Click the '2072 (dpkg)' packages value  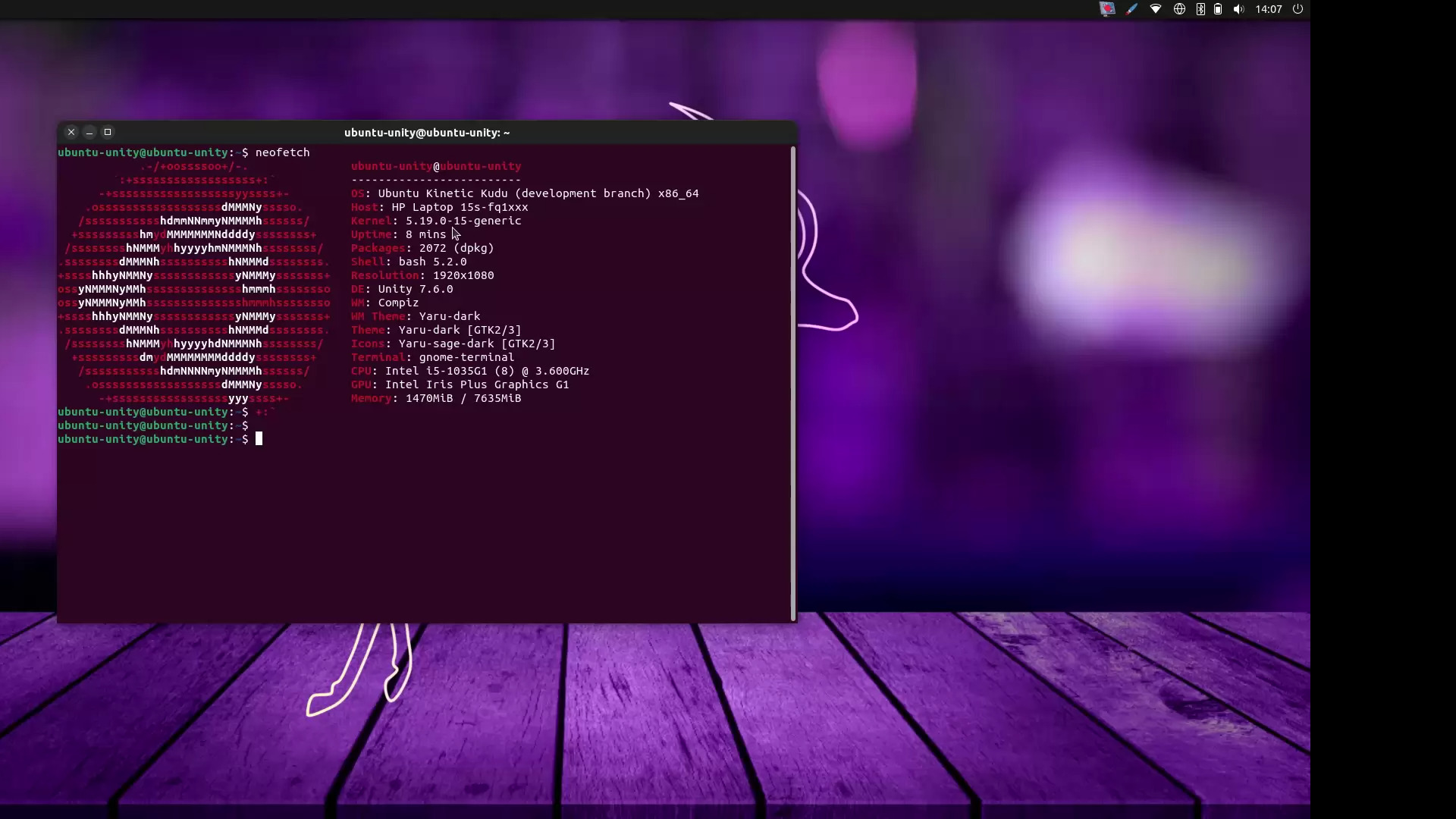click(x=457, y=248)
